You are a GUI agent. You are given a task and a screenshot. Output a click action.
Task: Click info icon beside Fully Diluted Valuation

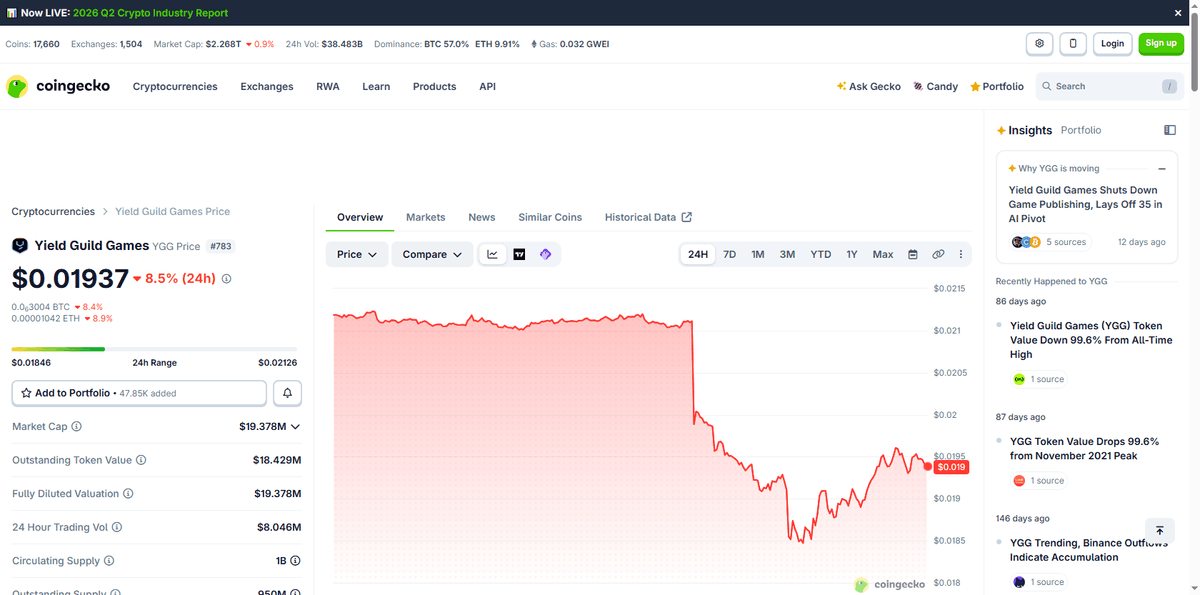pos(129,494)
